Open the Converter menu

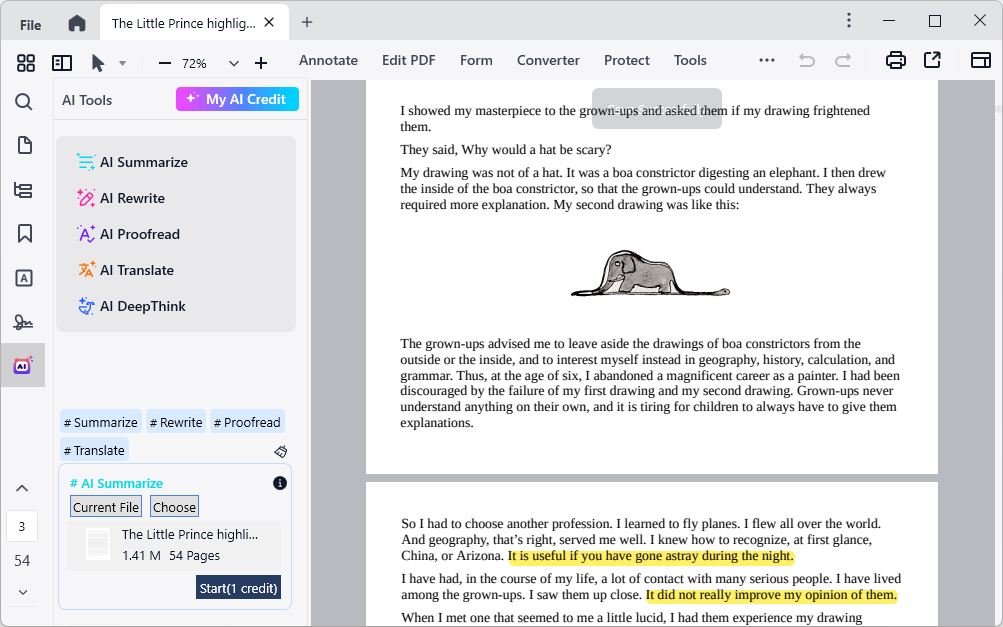pyautogui.click(x=548, y=61)
